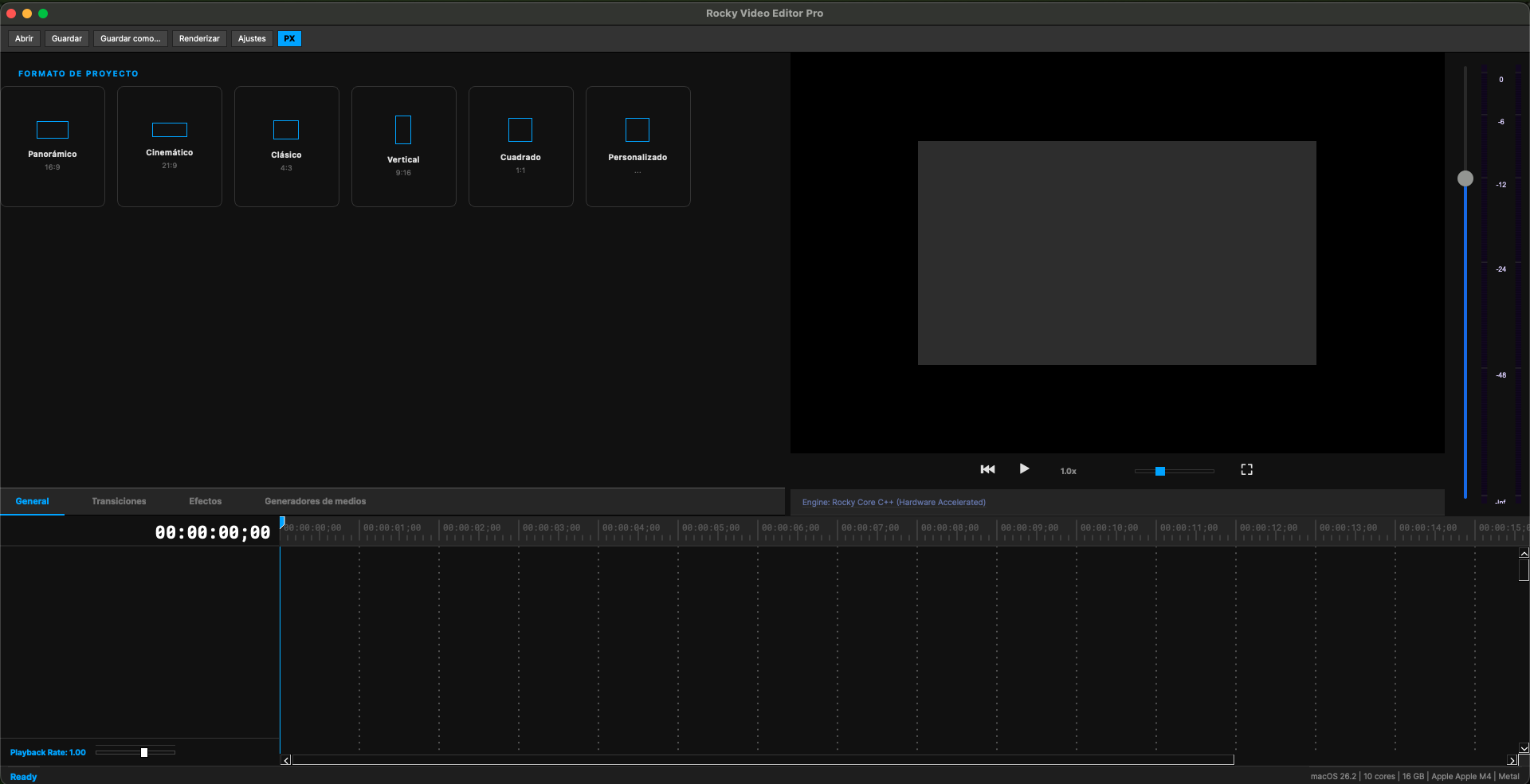Open Ajustes settings
Screen dimensions: 1530x784
[x=252, y=38]
